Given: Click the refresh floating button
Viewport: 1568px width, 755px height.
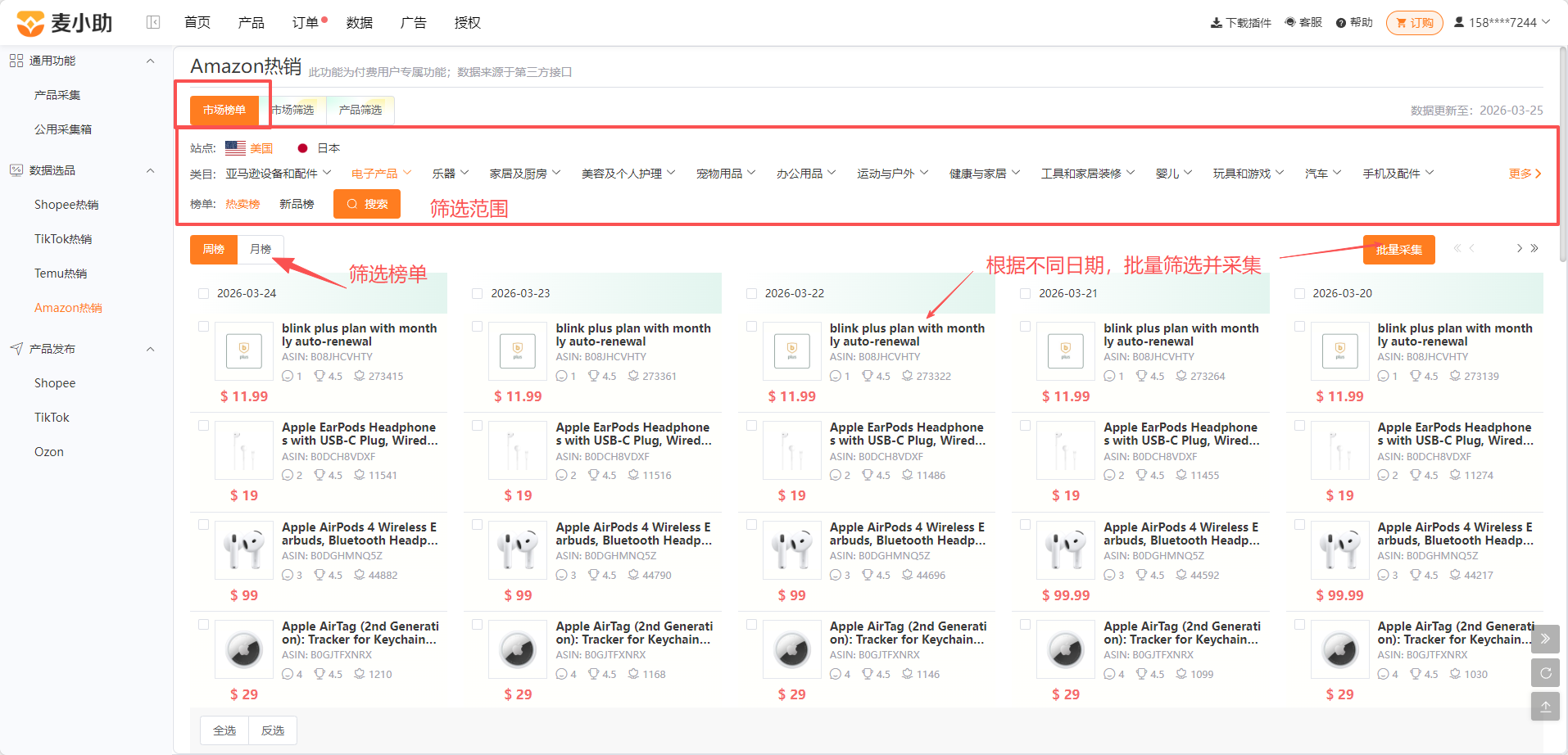Looking at the screenshot, I should point(1545,673).
